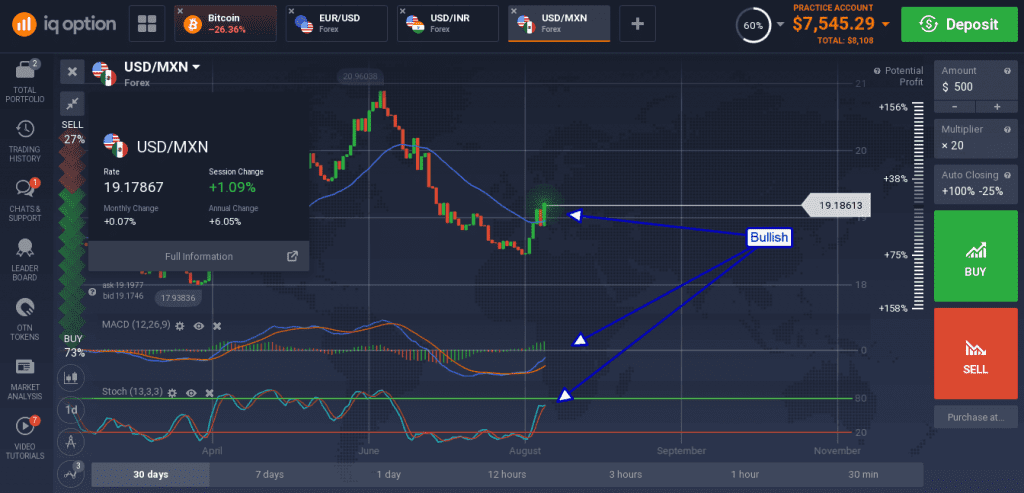Viewport: 1024px width, 493px height.
Task: Open the drawing tools compass icon
Action: tap(71, 442)
